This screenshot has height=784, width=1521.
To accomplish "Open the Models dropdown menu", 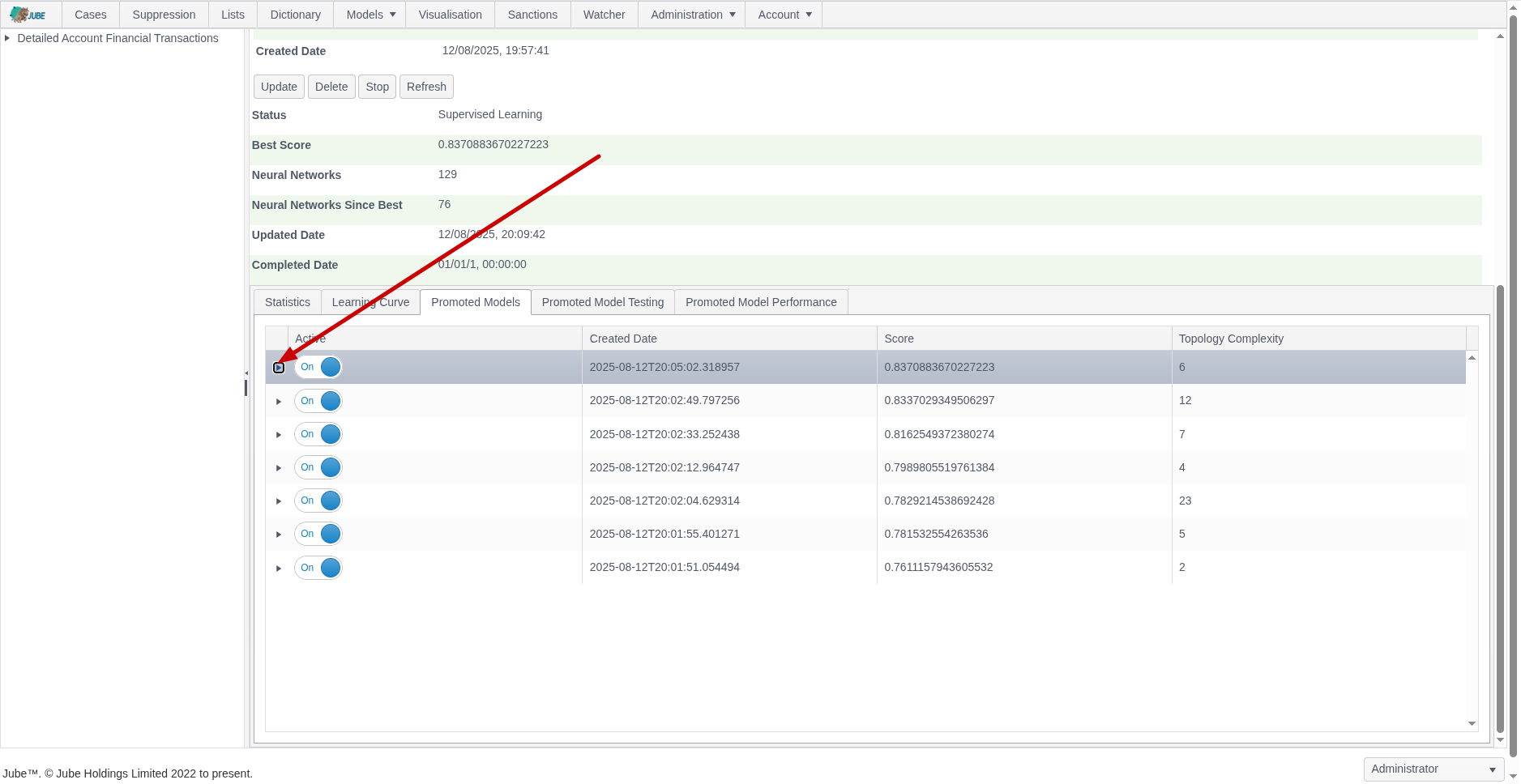I will [x=370, y=15].
